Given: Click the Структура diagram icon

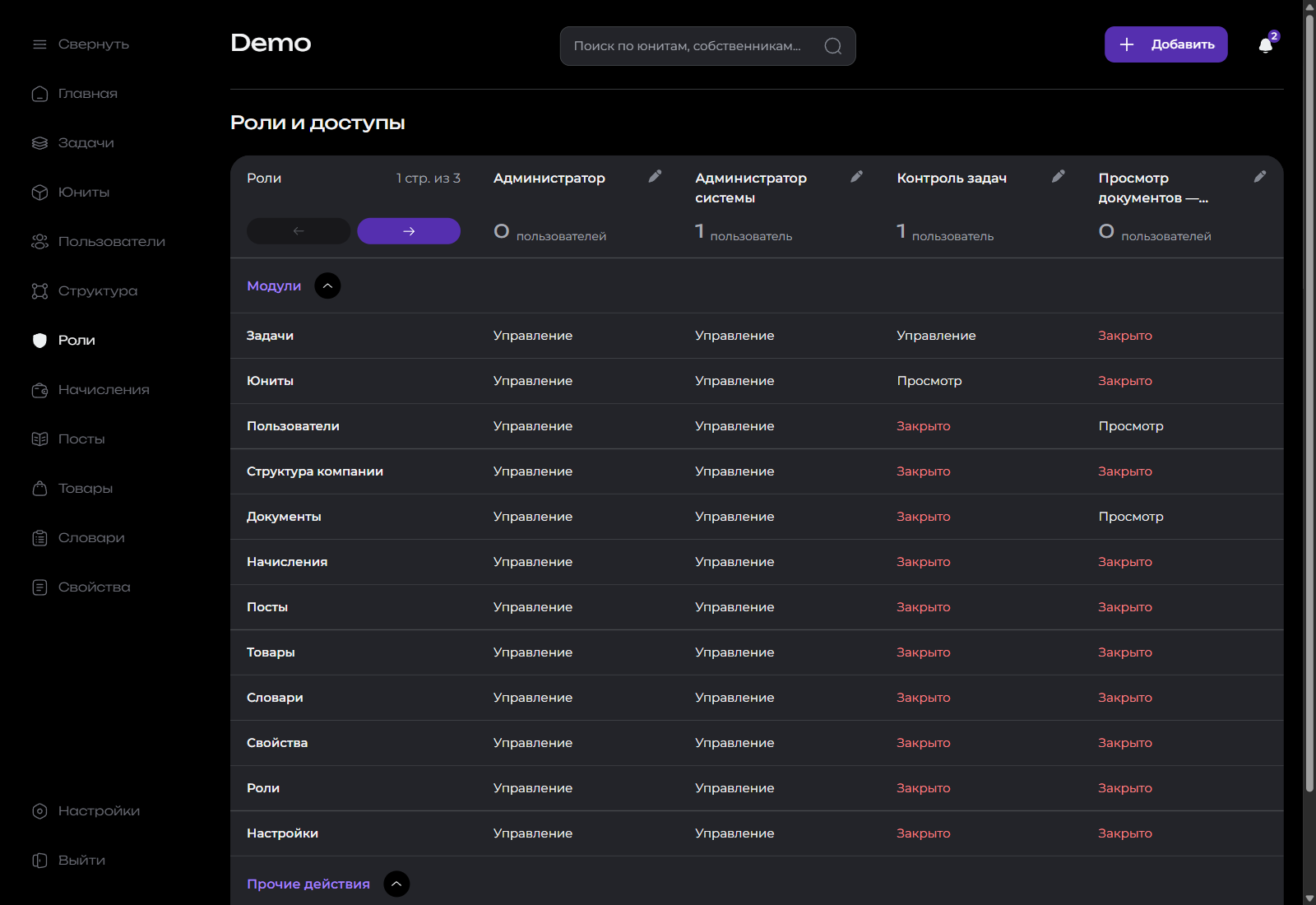Looking at the screenshot, I should pyautogui.click(x=39, y=291).
